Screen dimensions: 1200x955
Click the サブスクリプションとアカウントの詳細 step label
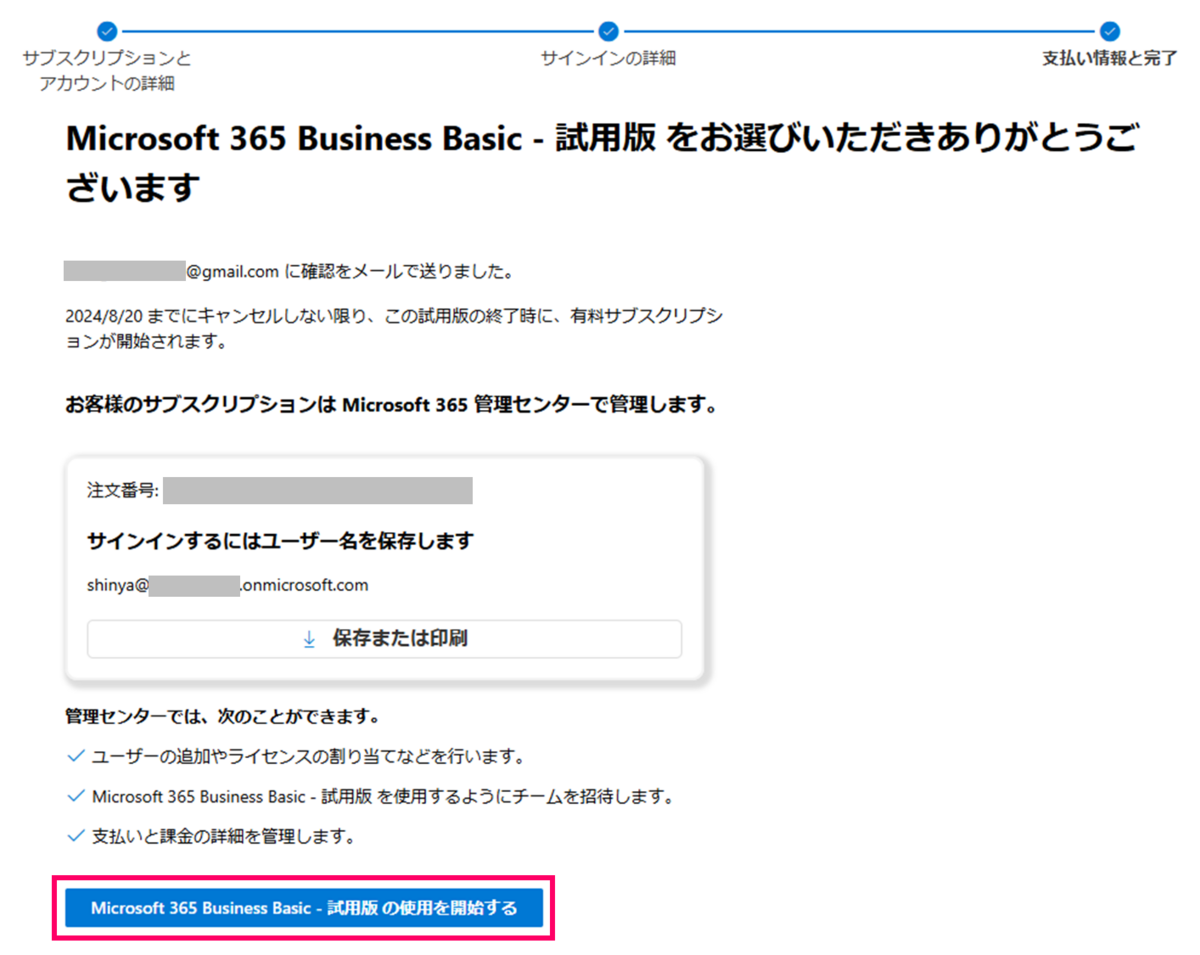[x=107, y=71]
